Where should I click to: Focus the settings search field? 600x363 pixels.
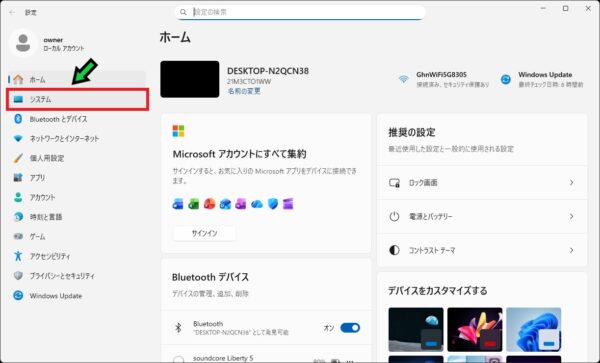click(x=300, y=12)
